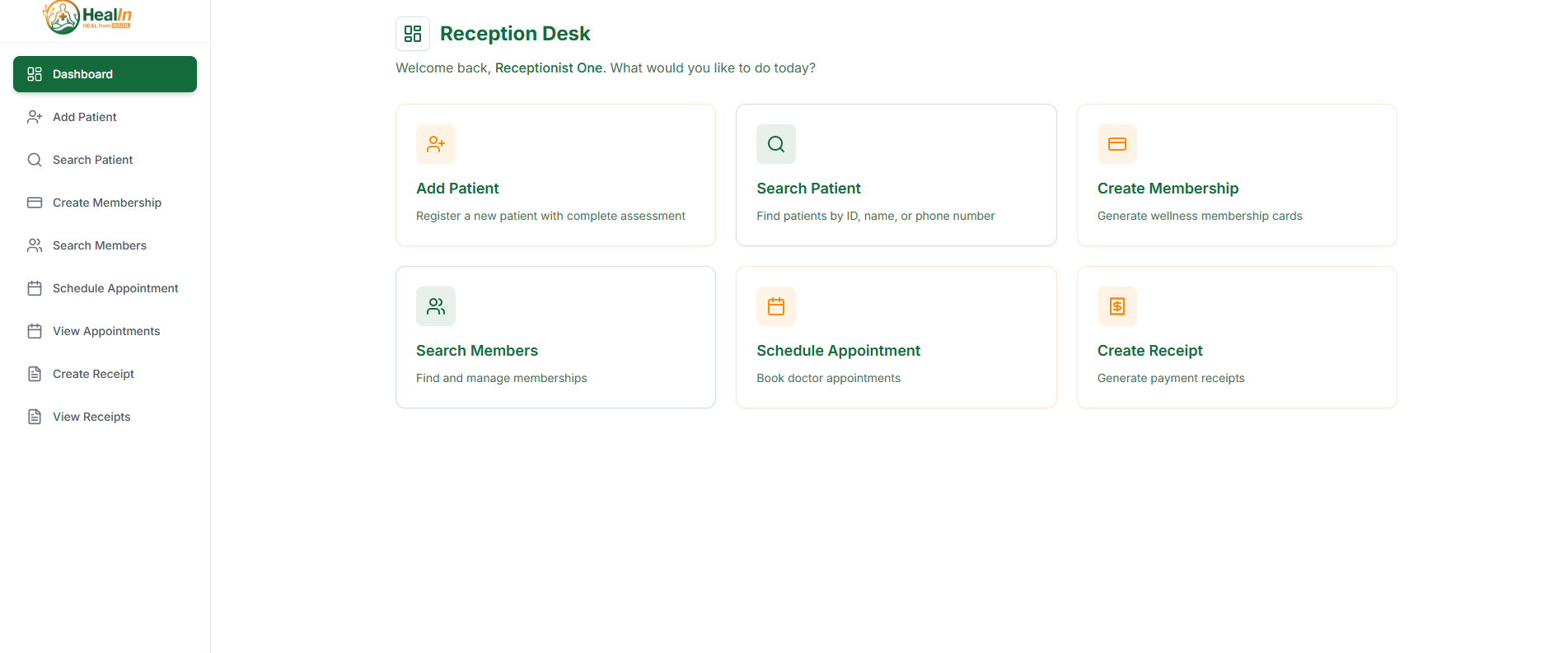
Task: Select Add Patient in the sidebar
Action: 105,117
